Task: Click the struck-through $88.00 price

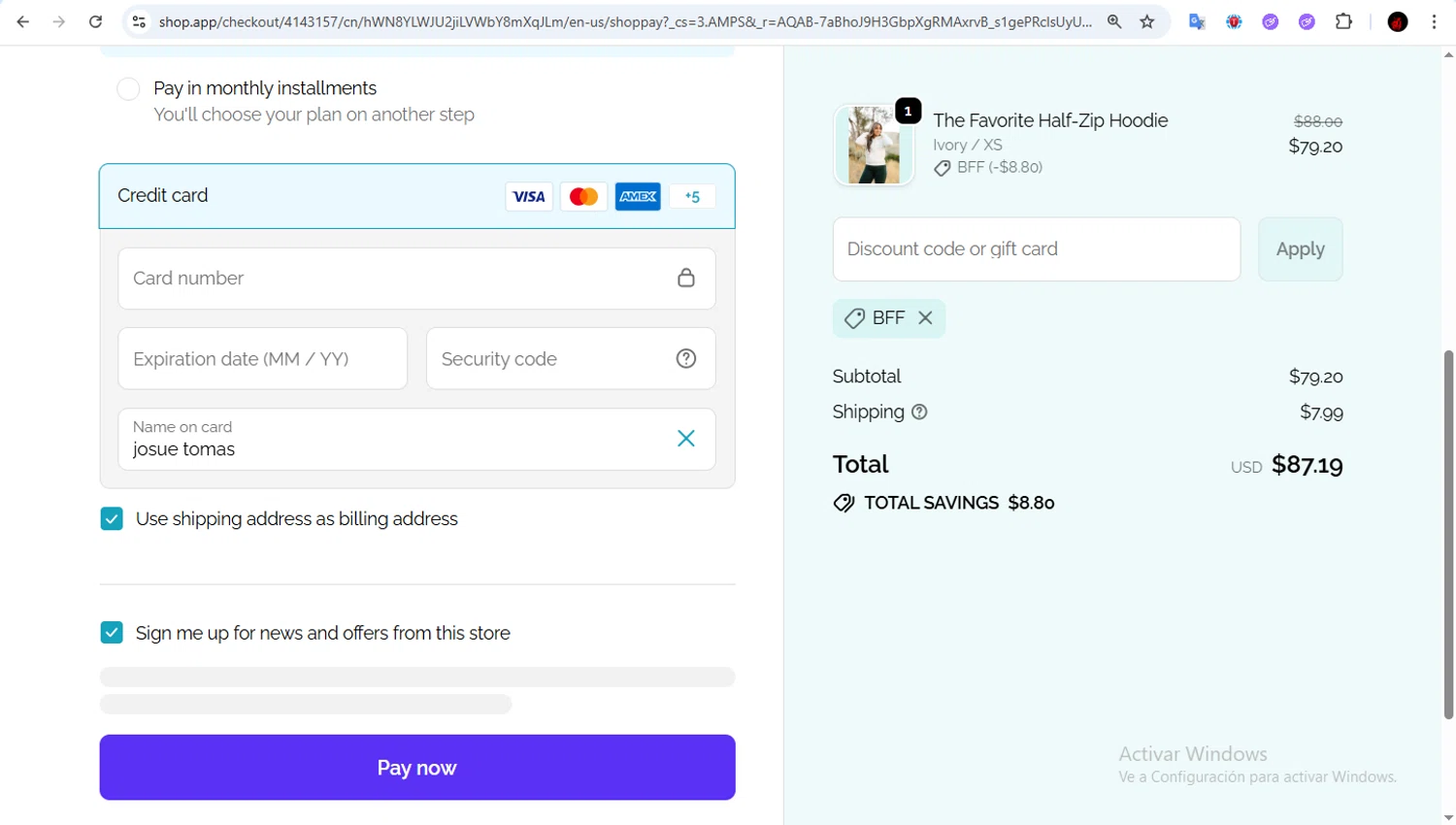Action: click(1318, 121)
